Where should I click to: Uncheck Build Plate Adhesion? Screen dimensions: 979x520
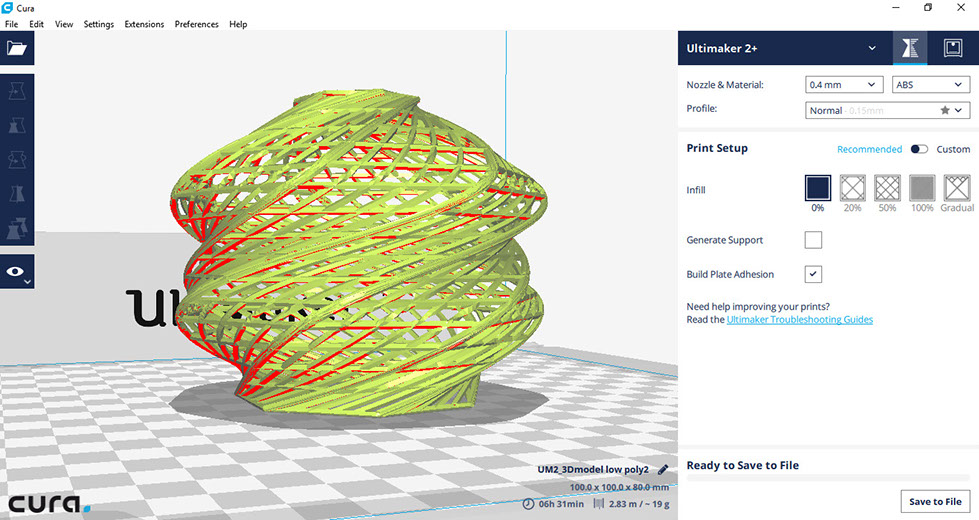pyautogui.click(x=813, y=274)
